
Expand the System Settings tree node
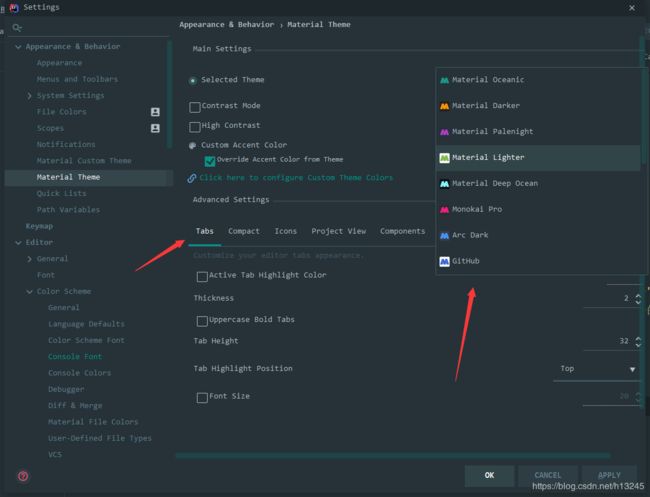tap(29, 96)
